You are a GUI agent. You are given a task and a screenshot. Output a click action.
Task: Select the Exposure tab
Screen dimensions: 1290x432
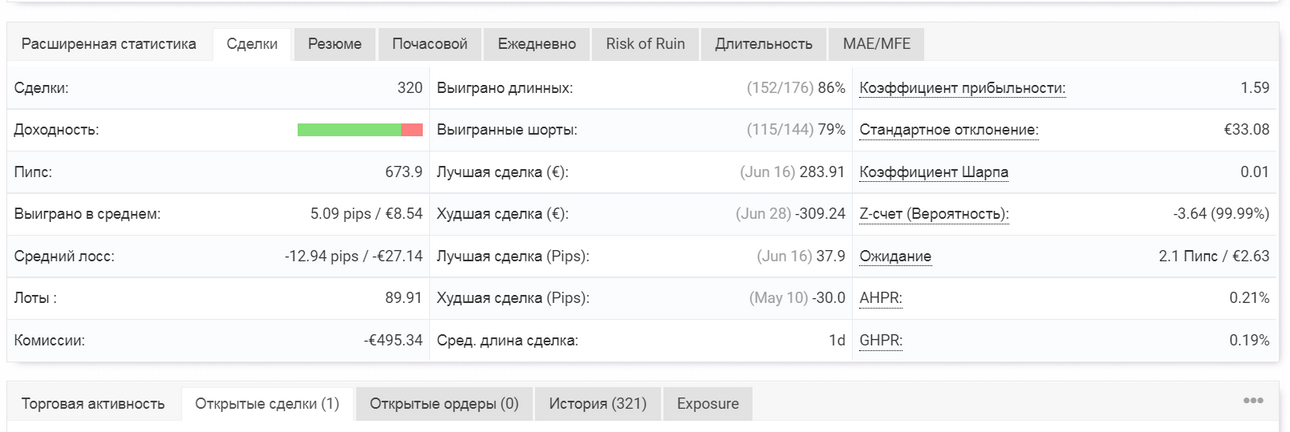coord(708,404)
